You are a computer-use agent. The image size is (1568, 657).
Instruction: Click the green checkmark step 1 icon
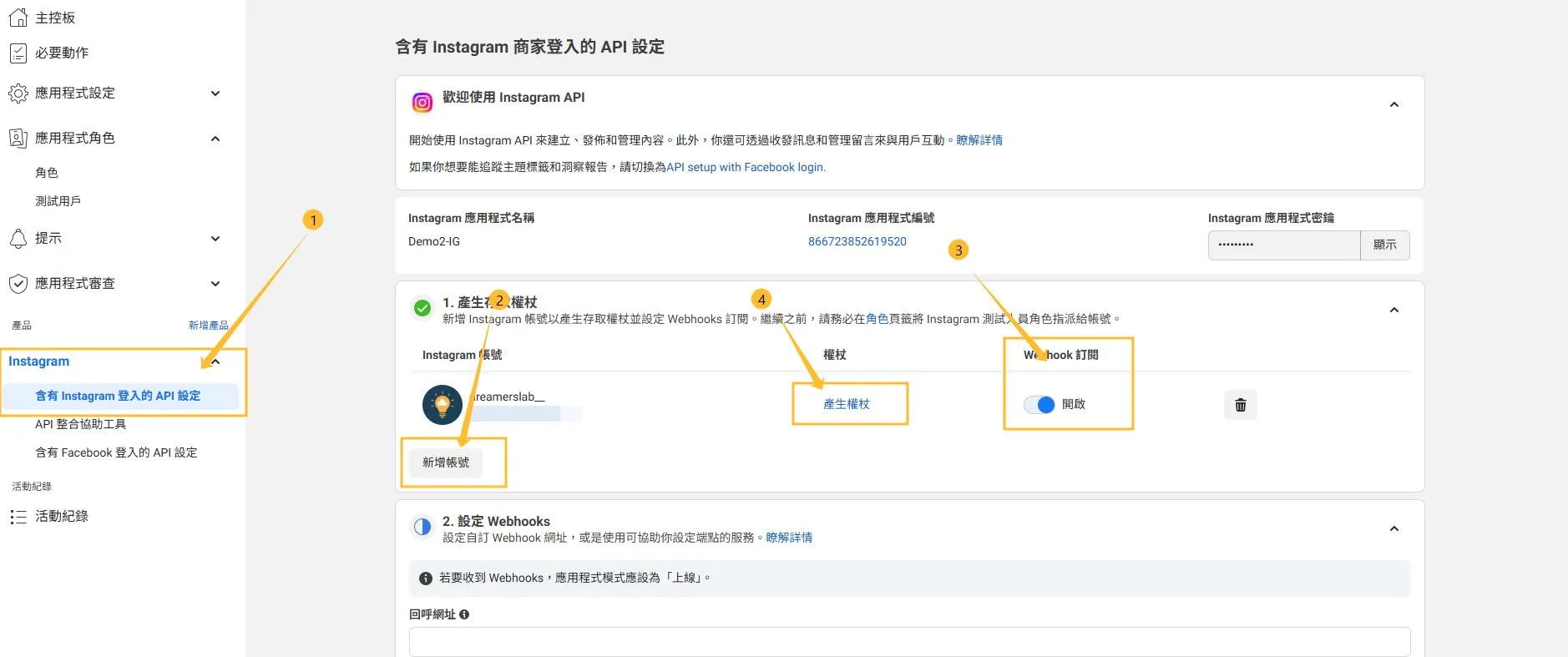click(422, 308)
